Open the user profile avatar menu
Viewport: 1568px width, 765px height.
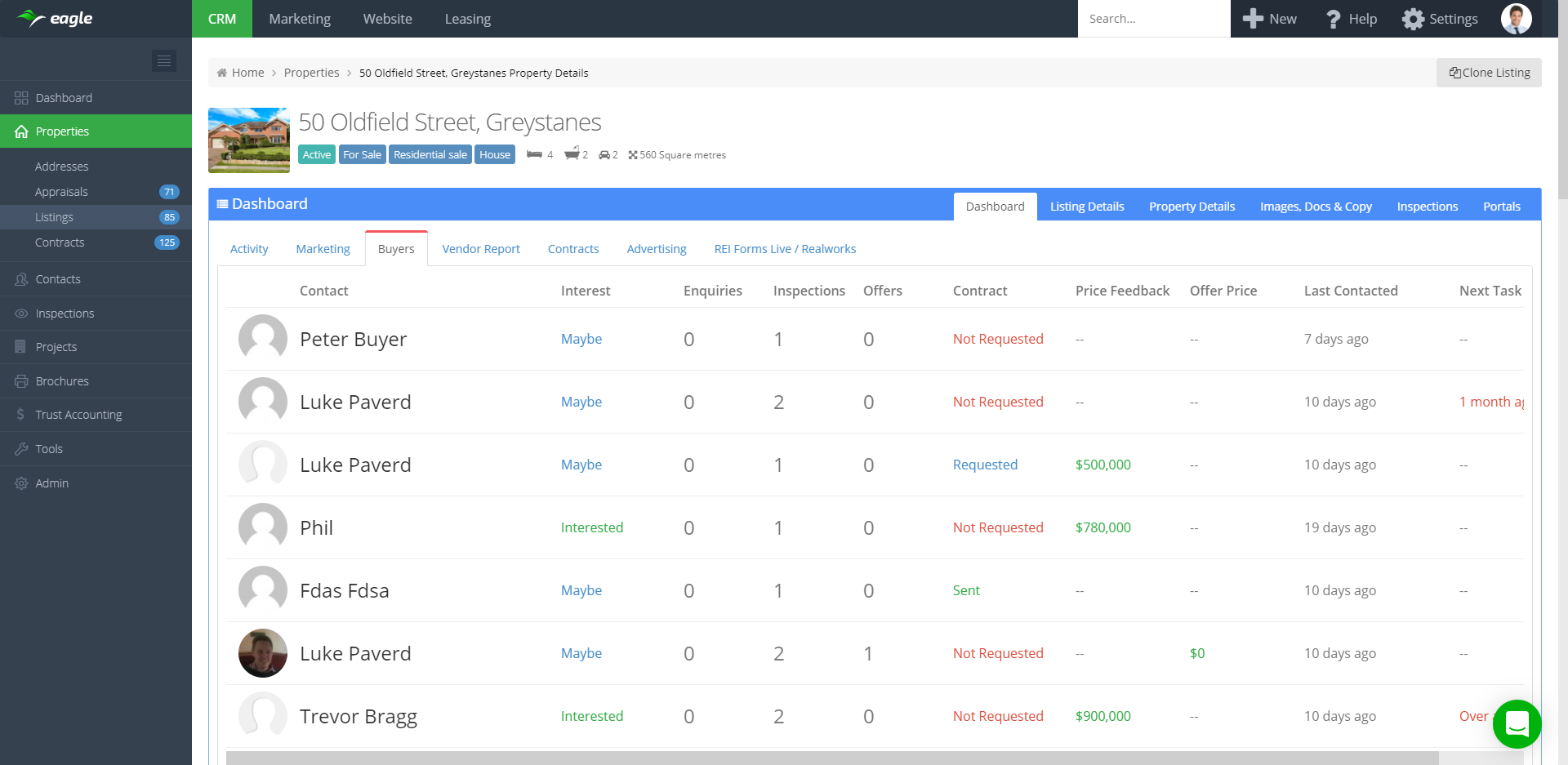click(x=1516, y=19)
